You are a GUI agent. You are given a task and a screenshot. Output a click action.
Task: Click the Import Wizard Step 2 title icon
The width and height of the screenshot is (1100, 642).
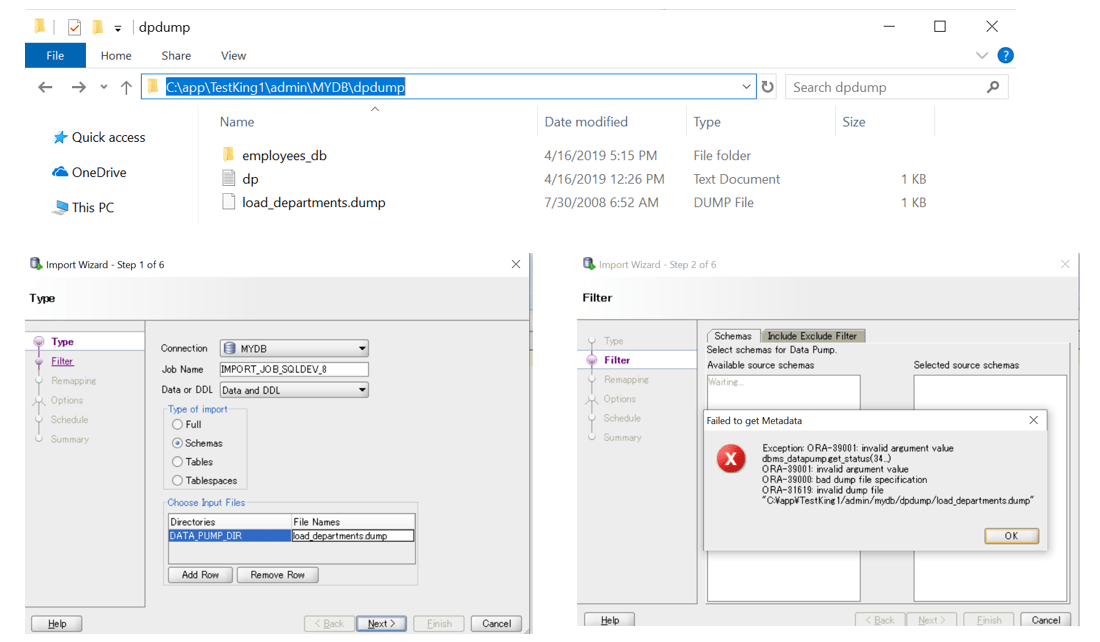[x=589, y=265]
